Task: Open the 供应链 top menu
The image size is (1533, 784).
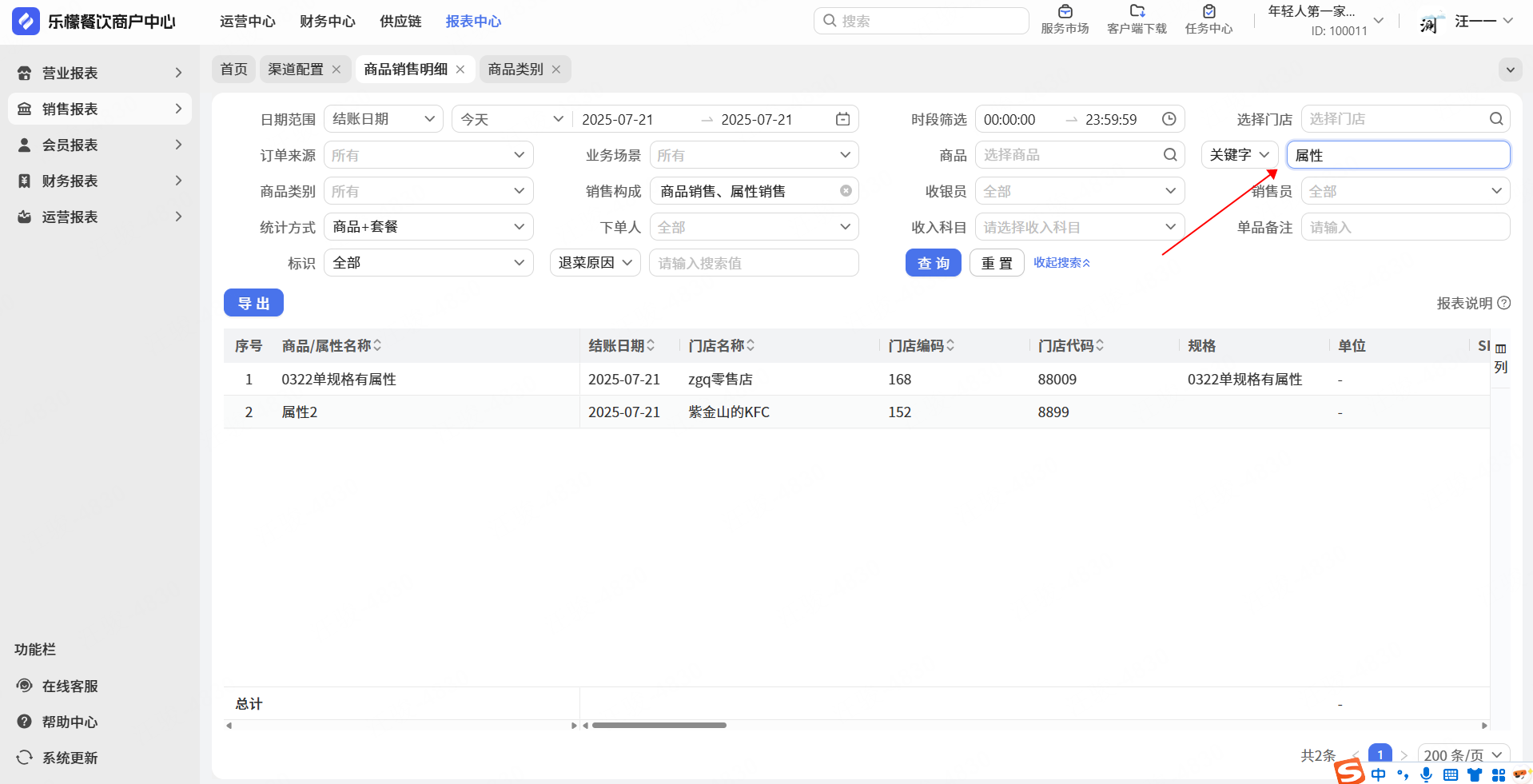Action: pos(400,22)
